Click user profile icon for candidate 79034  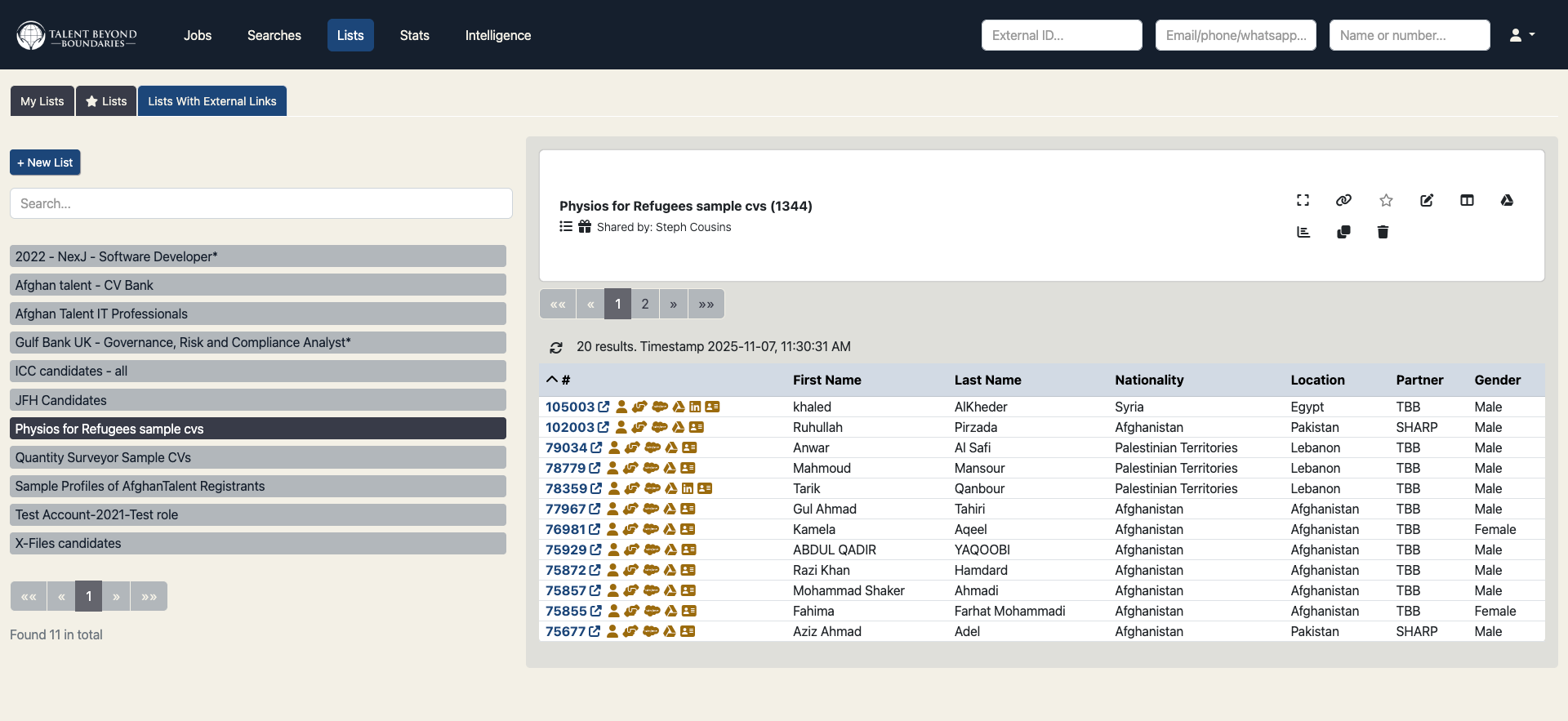coord(614,447)
